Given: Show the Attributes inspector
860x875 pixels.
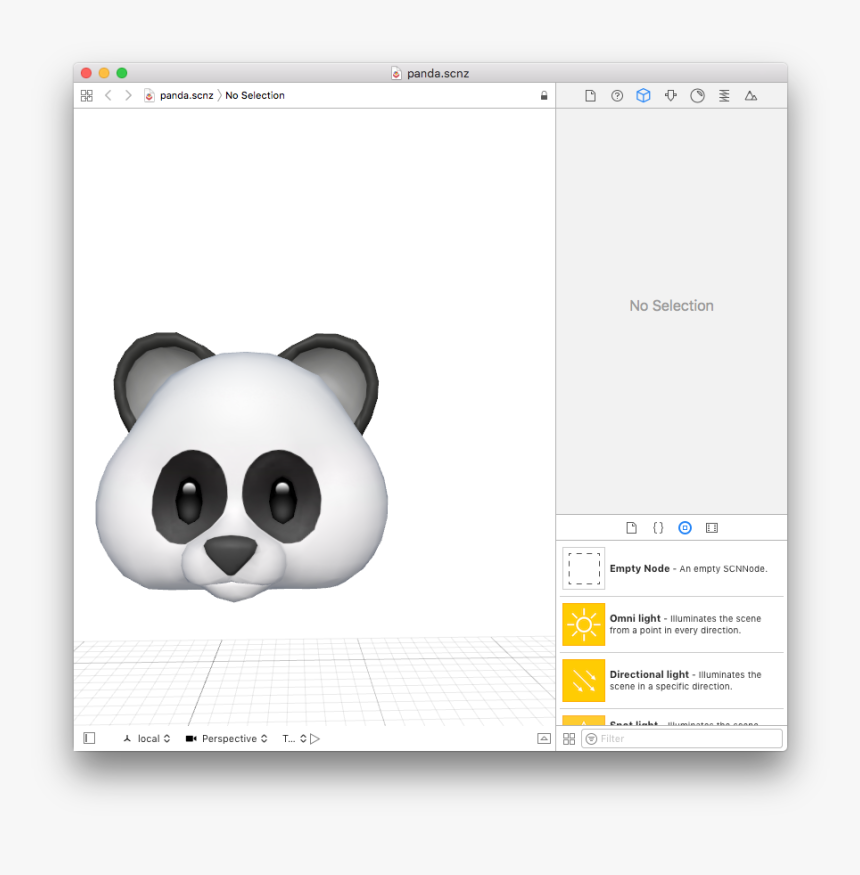Looking at the screenshot, I should [x=671, y=96].
